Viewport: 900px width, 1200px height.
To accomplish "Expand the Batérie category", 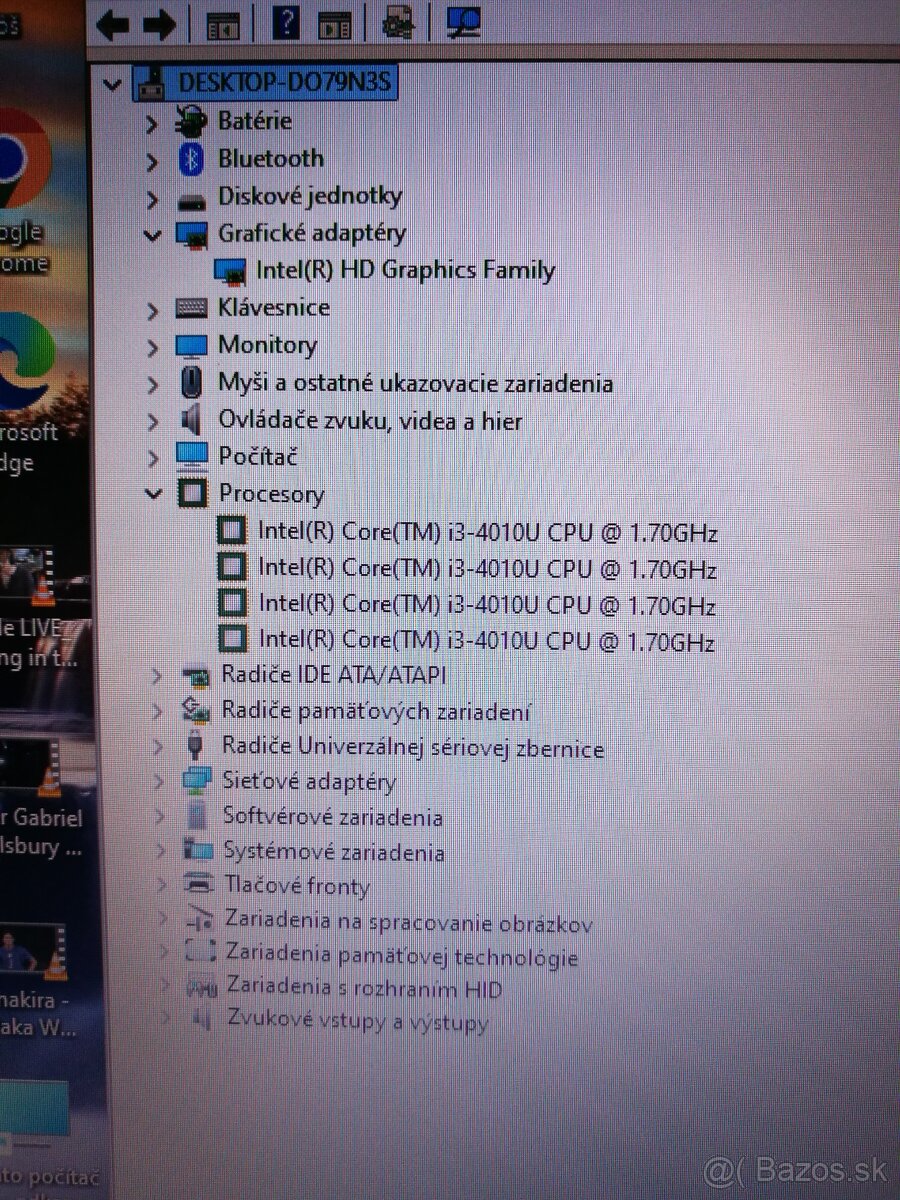I will click(x=152, y=124).
